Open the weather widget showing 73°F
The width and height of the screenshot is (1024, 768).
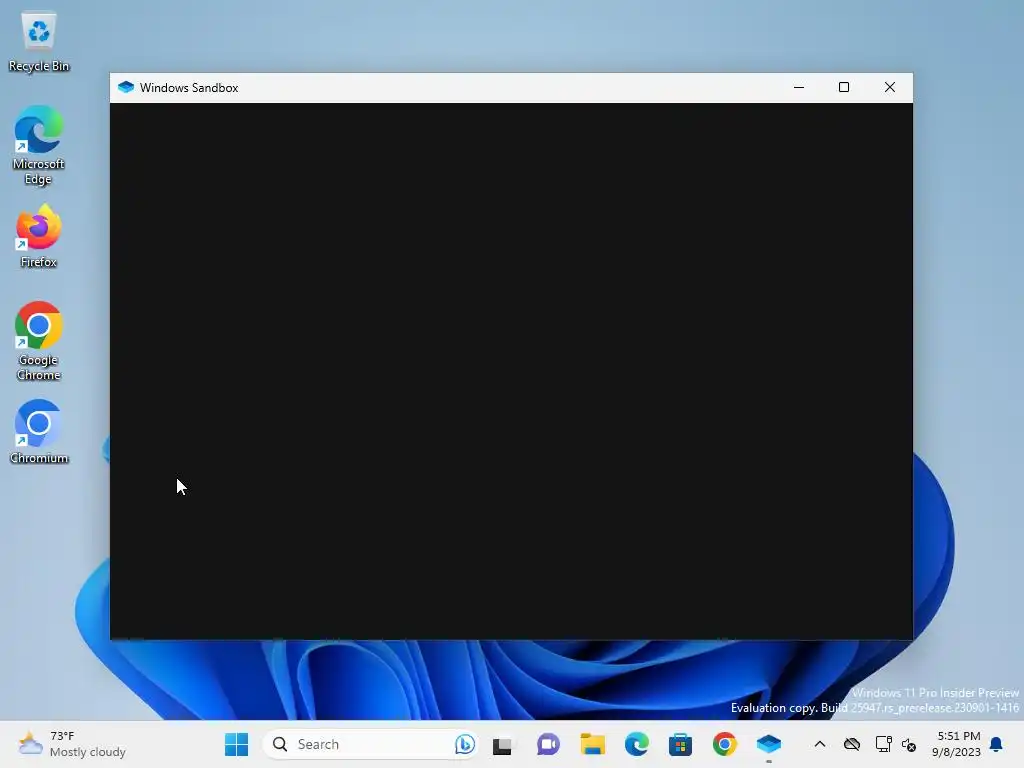(x=72, y=744)
